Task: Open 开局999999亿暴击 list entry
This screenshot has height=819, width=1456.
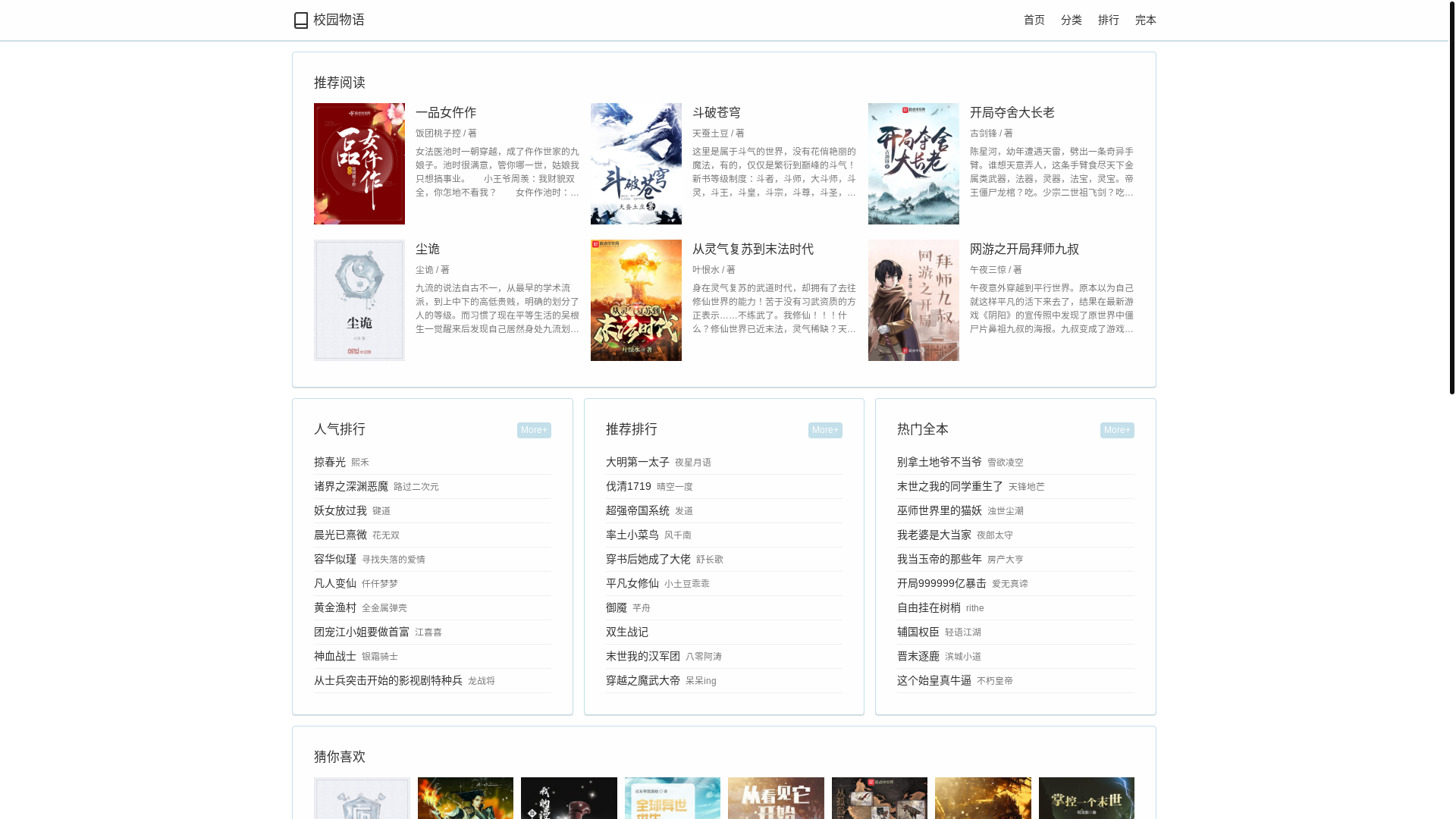Action: coord(942,583)
